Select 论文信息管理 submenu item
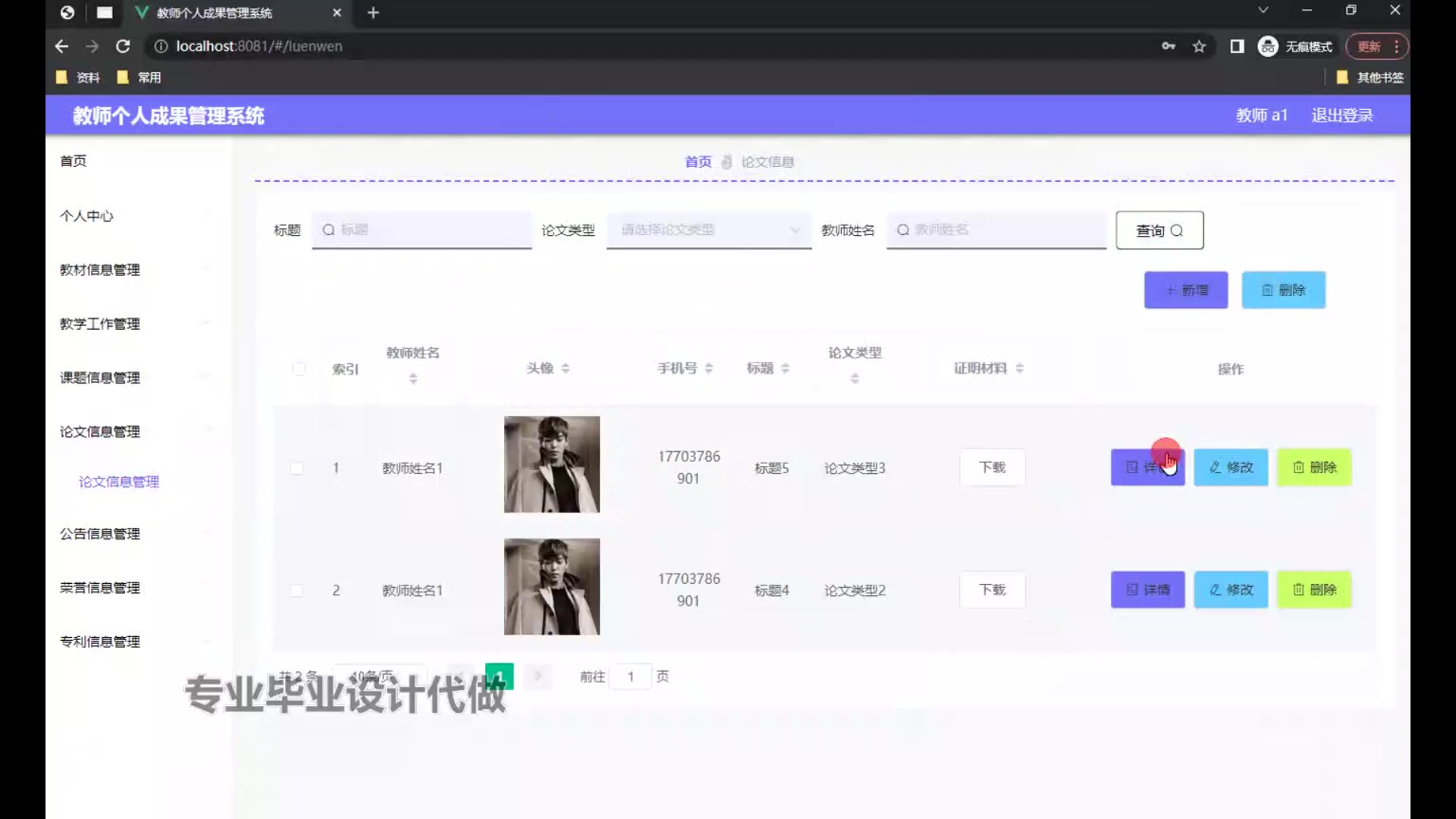This screenshot has height=819, width=1456. [119, 482]
